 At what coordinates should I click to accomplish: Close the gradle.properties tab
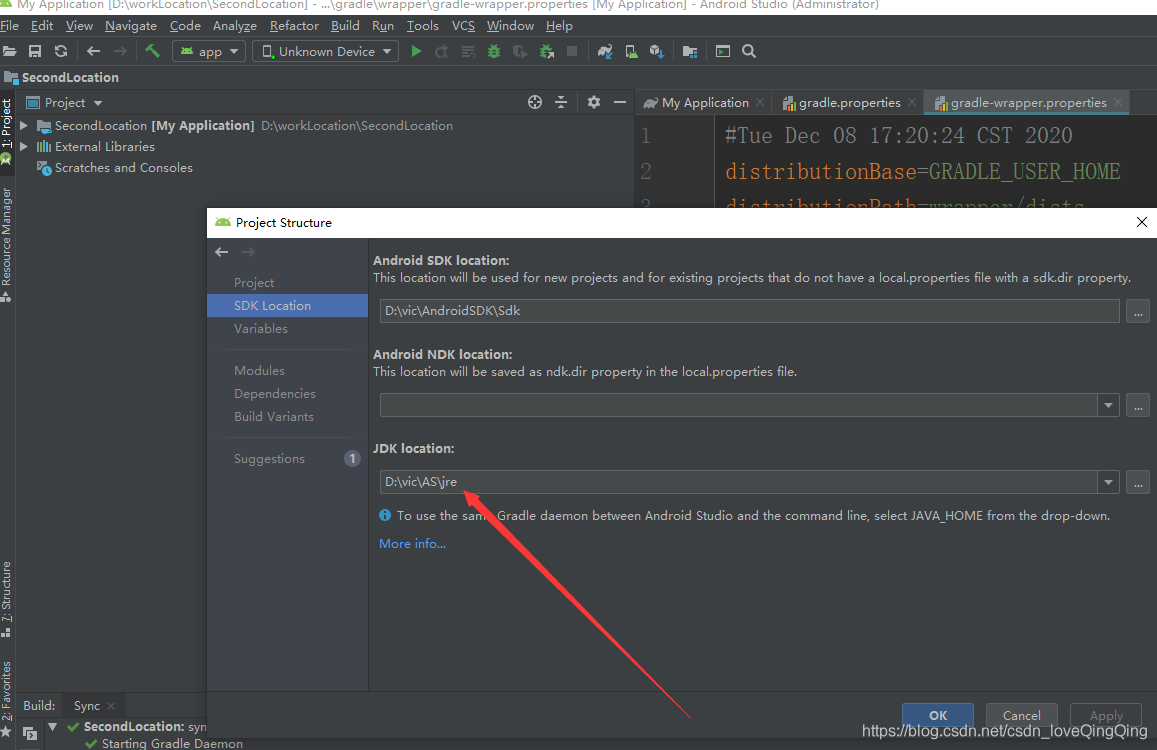(x=912, y=103)
